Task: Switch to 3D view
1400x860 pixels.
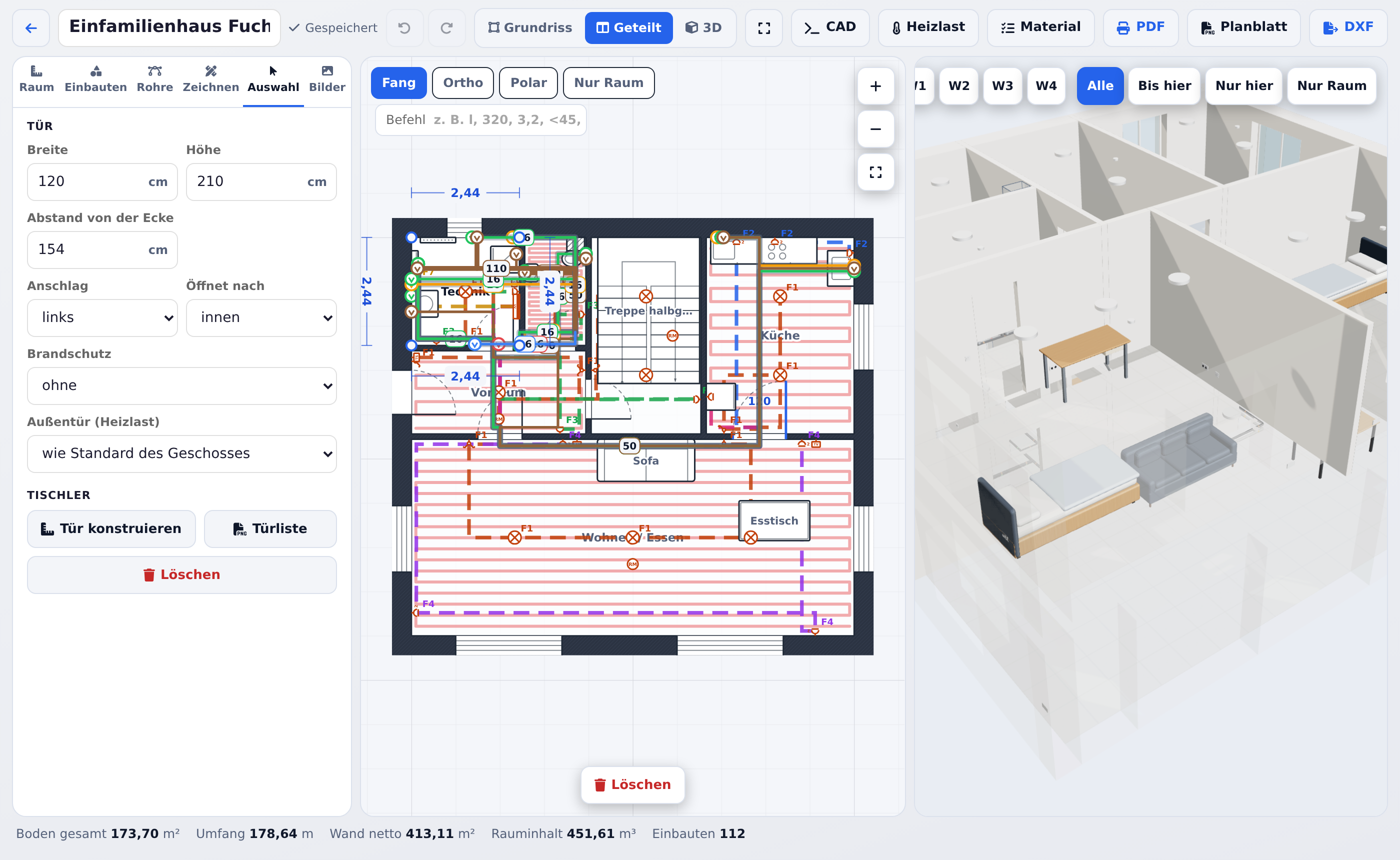Action: tap(703, 27)
